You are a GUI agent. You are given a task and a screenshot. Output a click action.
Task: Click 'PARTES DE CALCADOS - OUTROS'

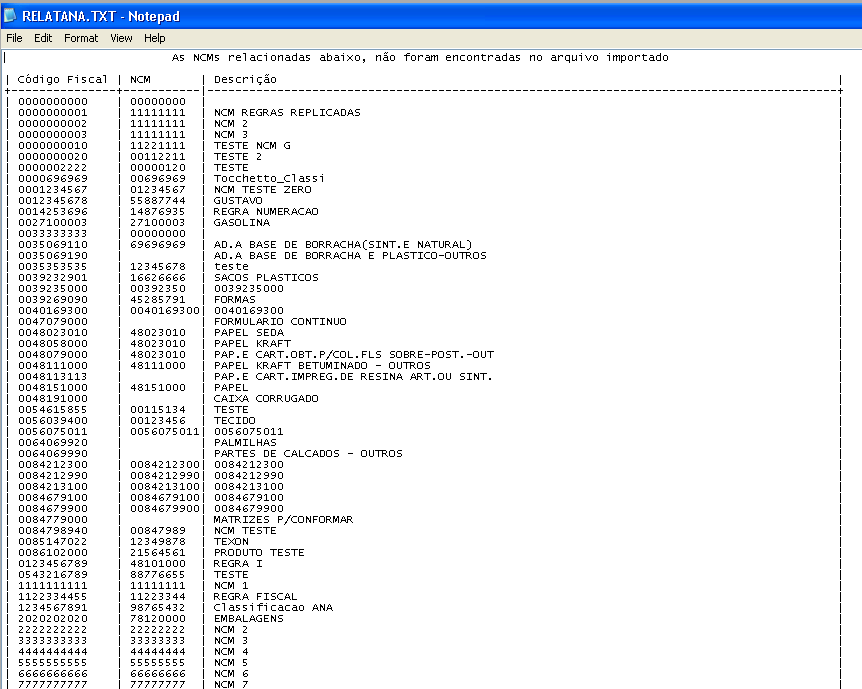point(308,453)
